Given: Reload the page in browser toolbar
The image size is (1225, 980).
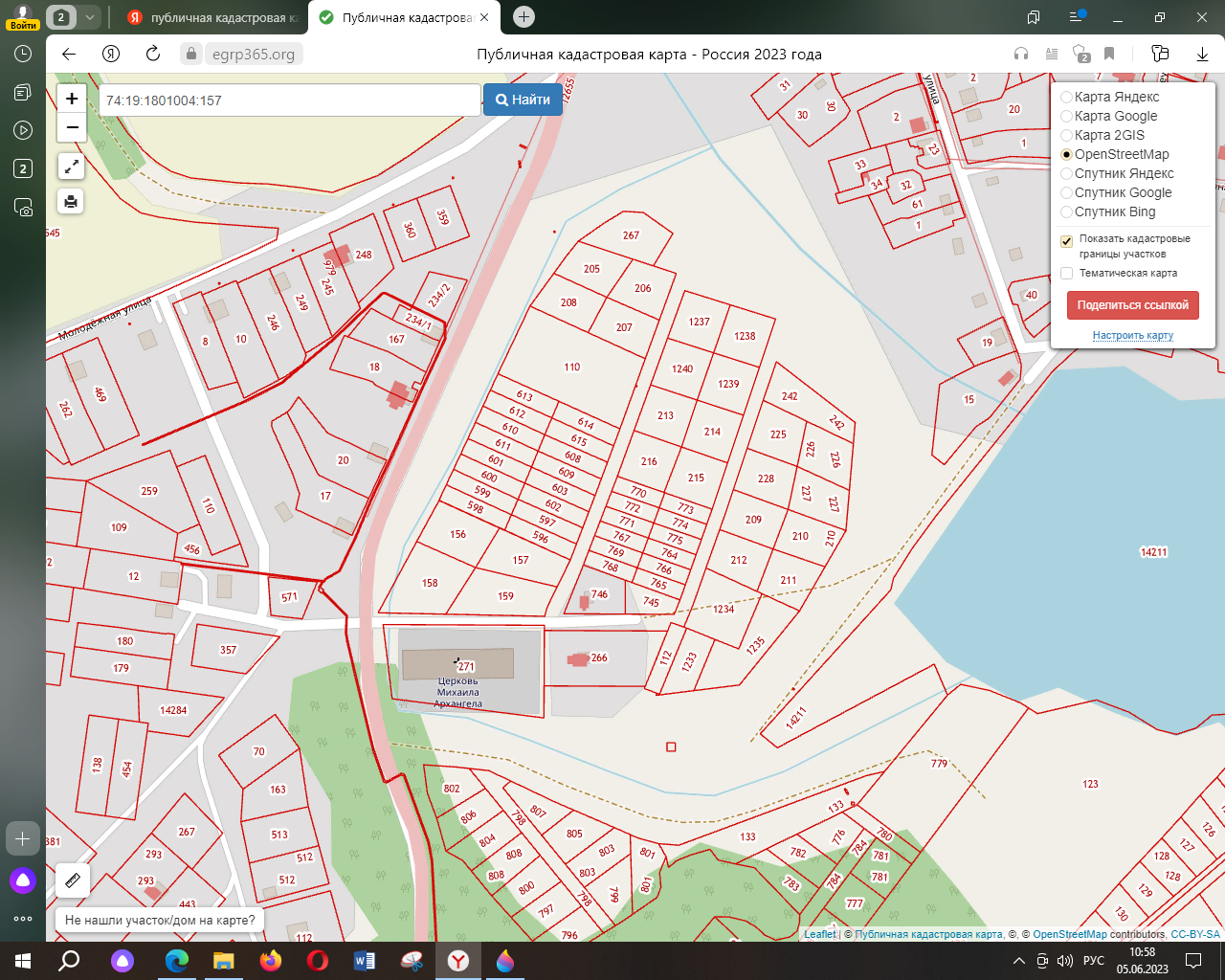Looking at the screenshot, I should point(153,54).
